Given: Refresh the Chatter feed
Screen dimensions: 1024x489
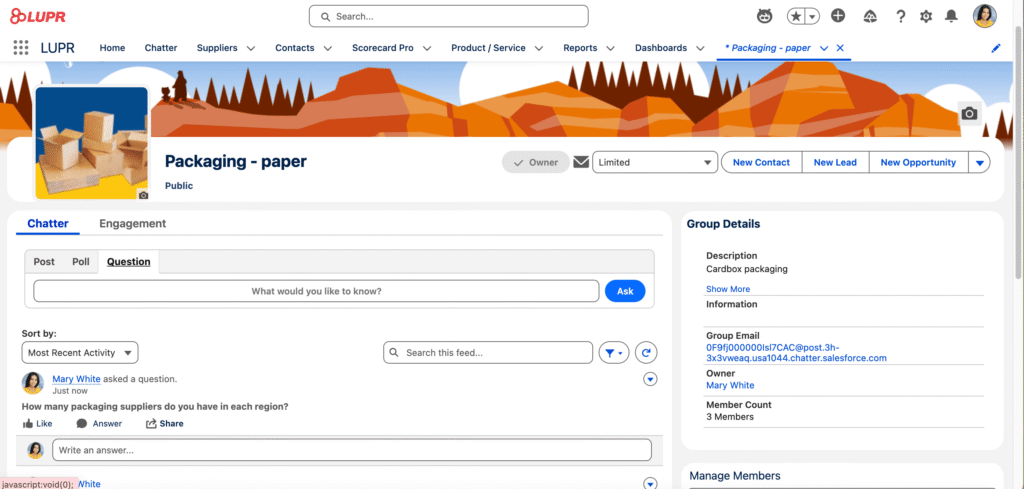Looking at the screenshot, I should [x=647, y=353].
